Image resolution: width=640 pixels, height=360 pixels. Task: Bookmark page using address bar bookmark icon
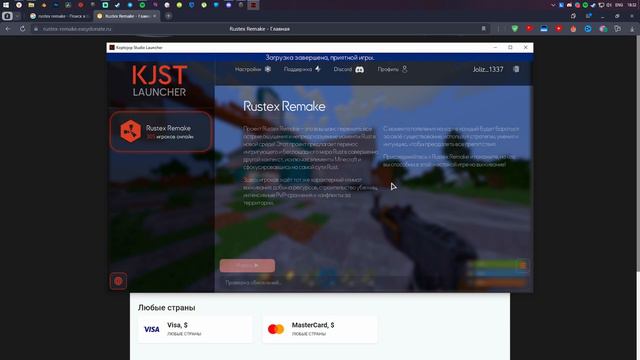484,29
